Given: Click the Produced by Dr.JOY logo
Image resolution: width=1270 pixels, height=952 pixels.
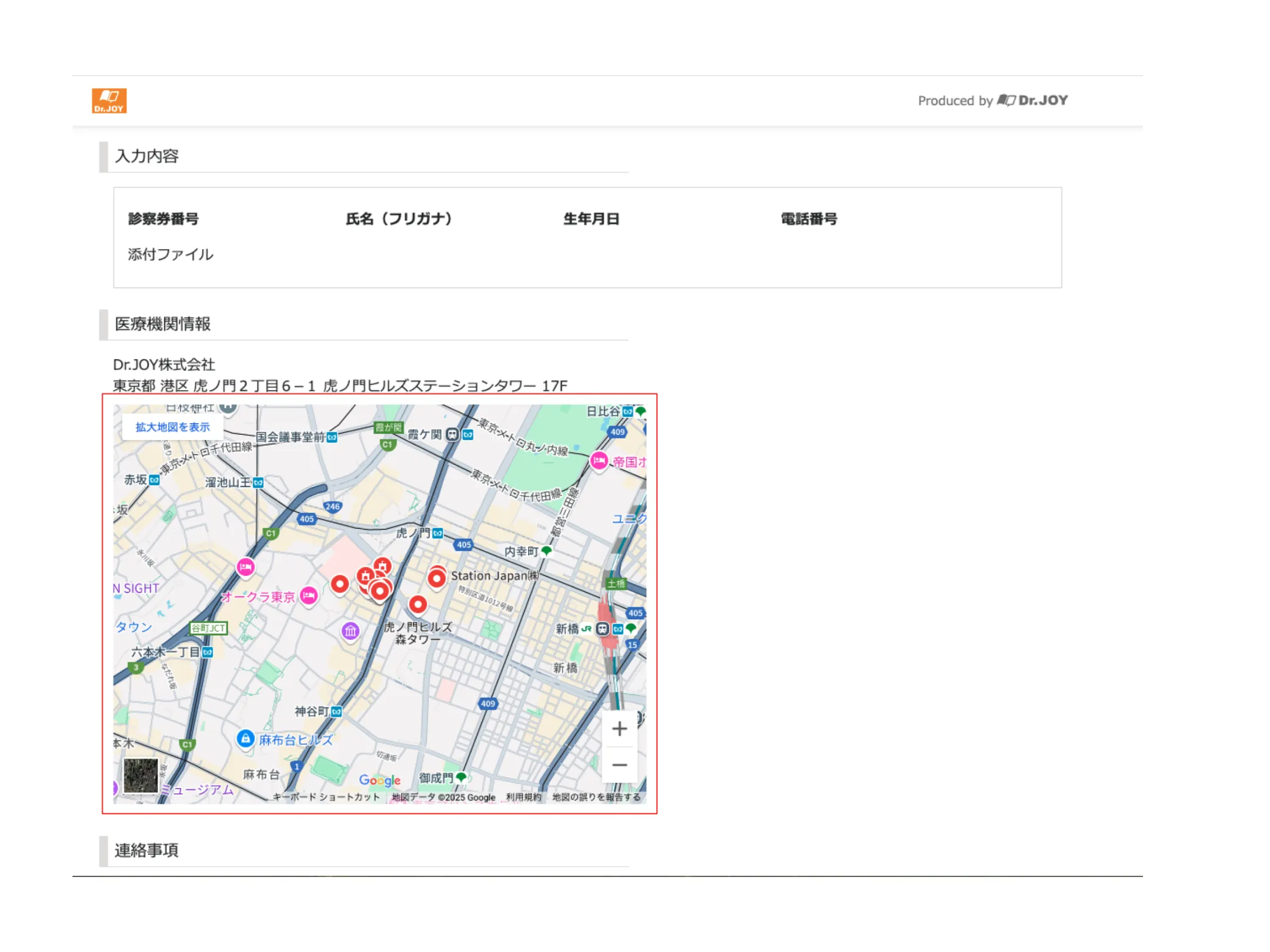Looking at the screenshot, I should [x=1032, y=100].
